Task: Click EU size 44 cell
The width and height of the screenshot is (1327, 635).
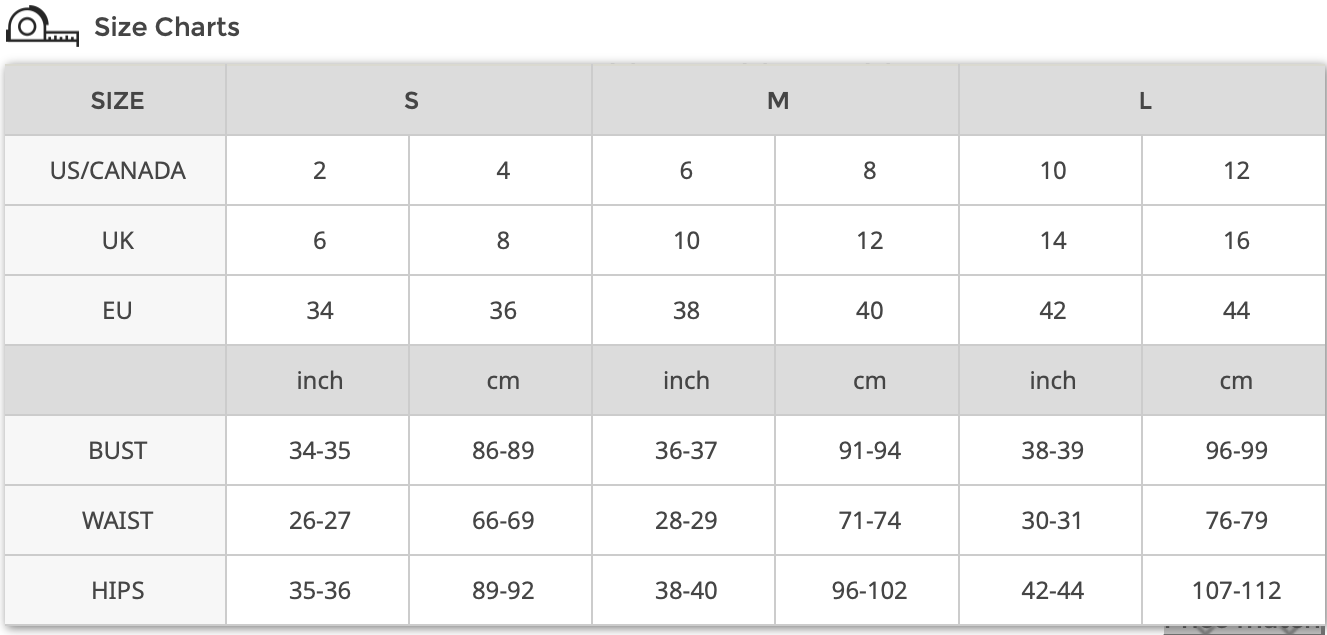Action: (x=1236, y=311)
